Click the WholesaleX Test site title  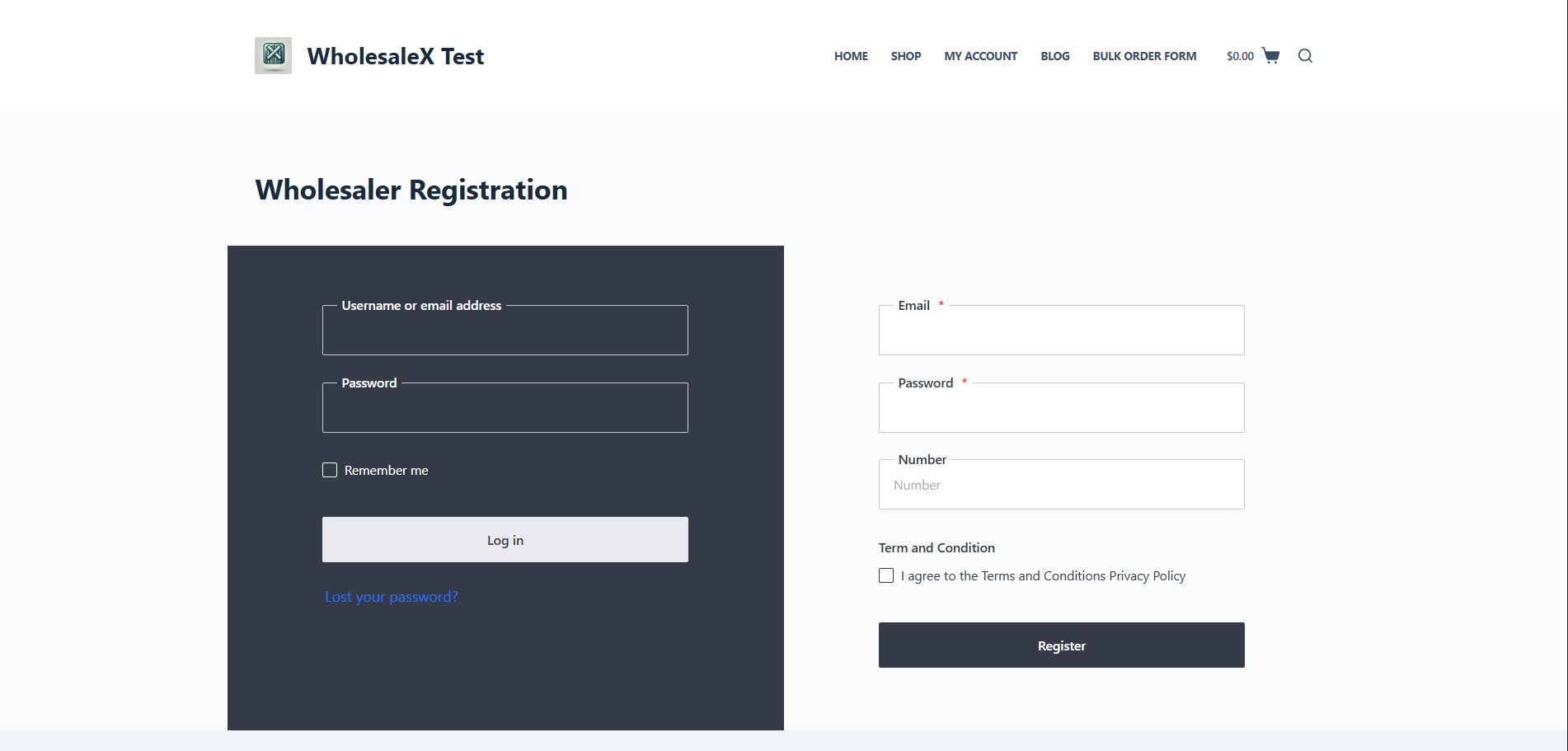point(395,56)
